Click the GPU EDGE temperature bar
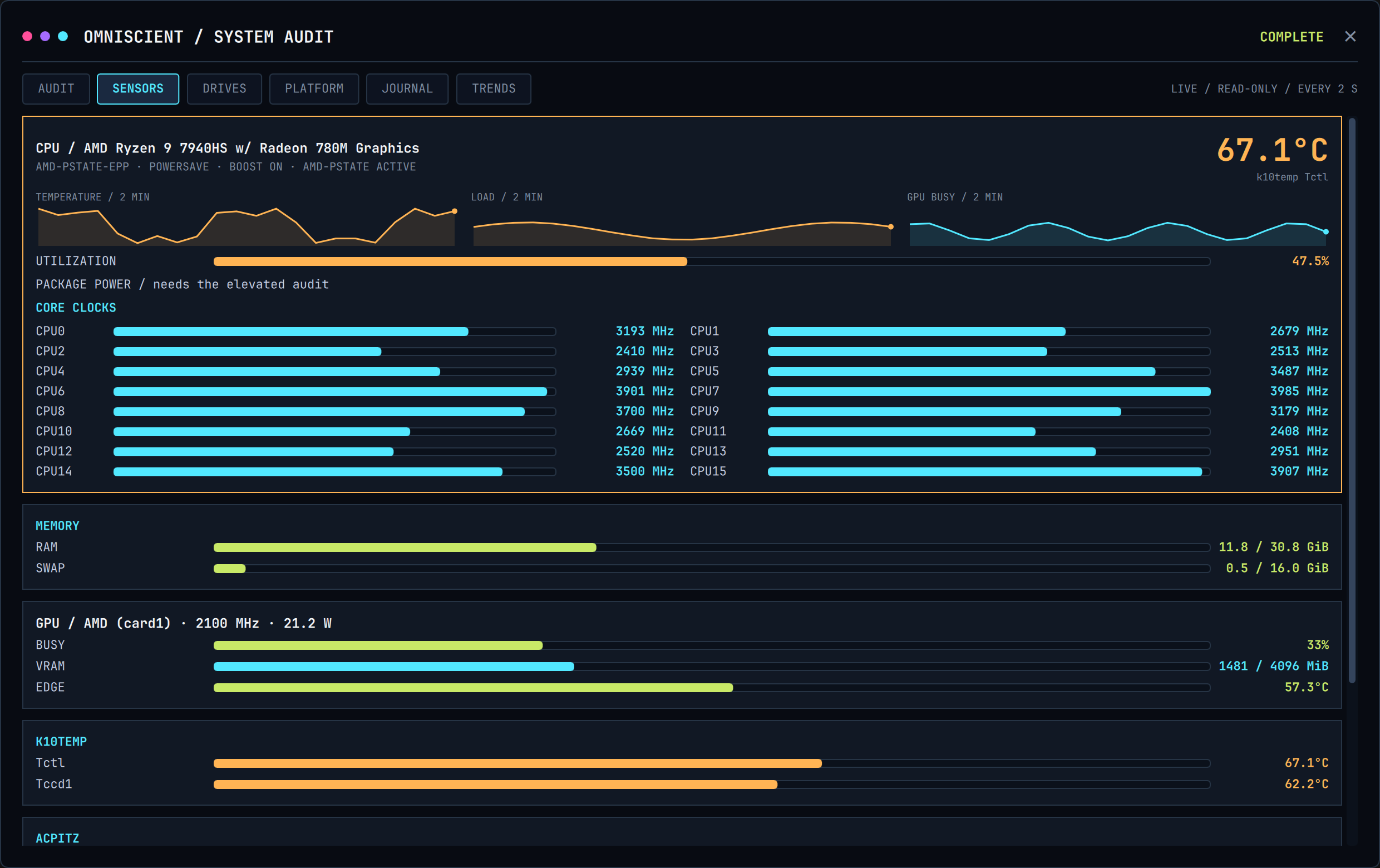 (x=712, y=688)
